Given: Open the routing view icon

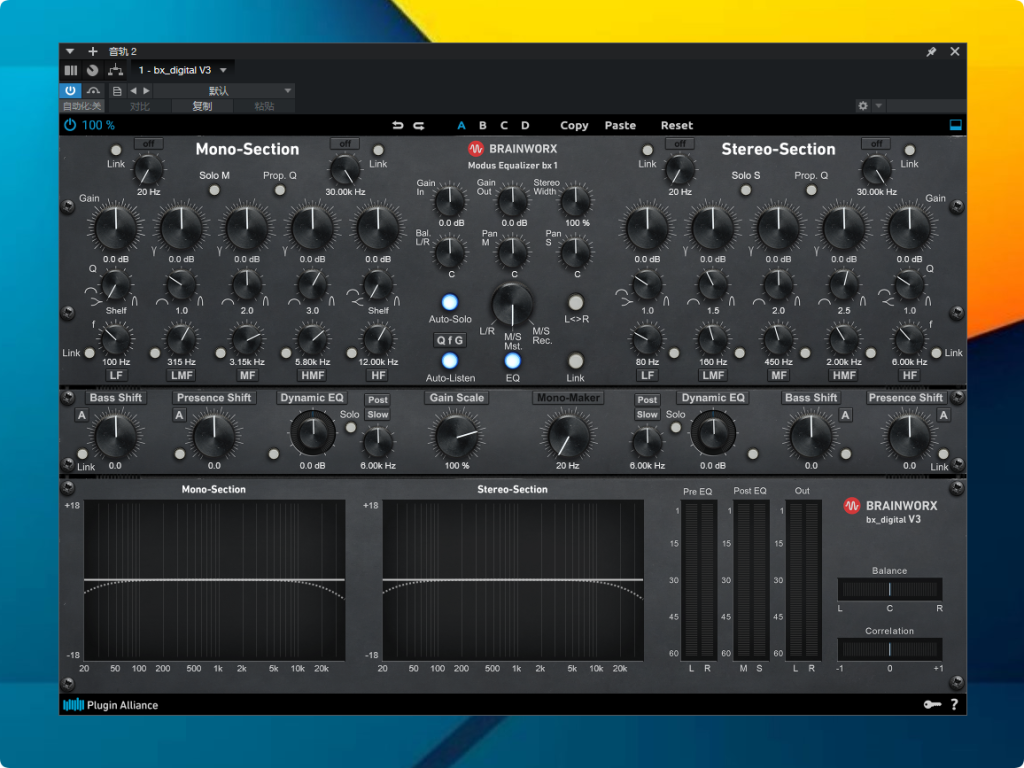Looking at the screenshot, I should point(116,70).
